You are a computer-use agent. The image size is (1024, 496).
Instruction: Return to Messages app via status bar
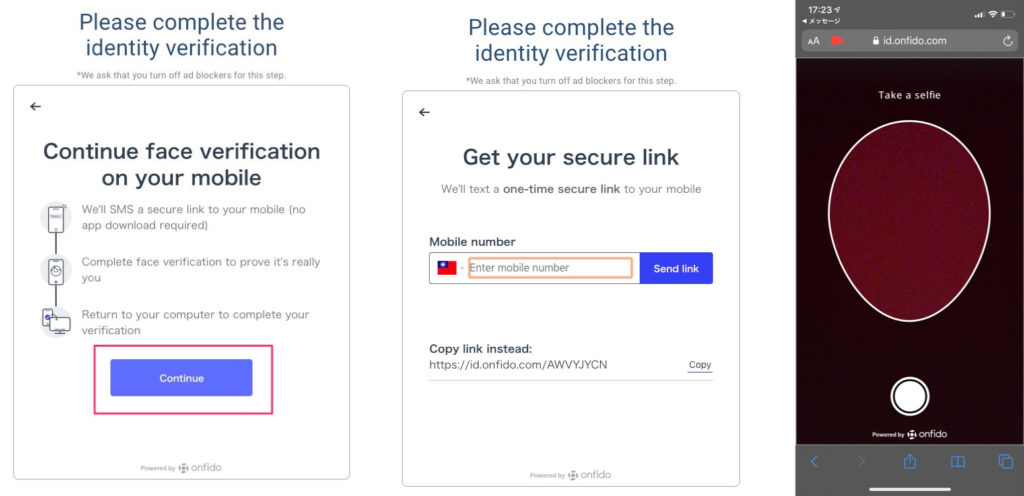pyautogui.click(x=822, y=21)
